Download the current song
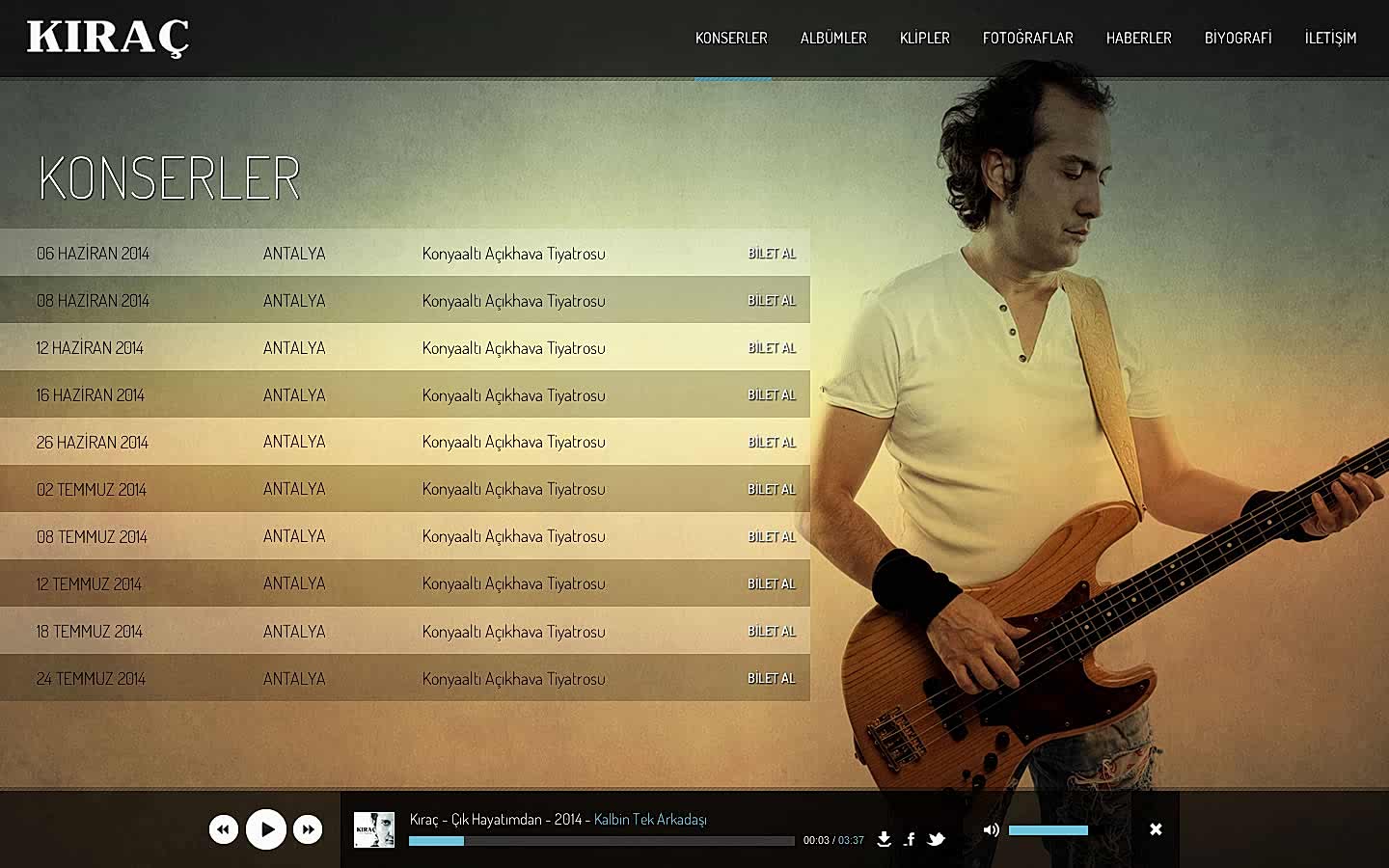Viewport: 1389px width, 868px height. pos(884,839)
